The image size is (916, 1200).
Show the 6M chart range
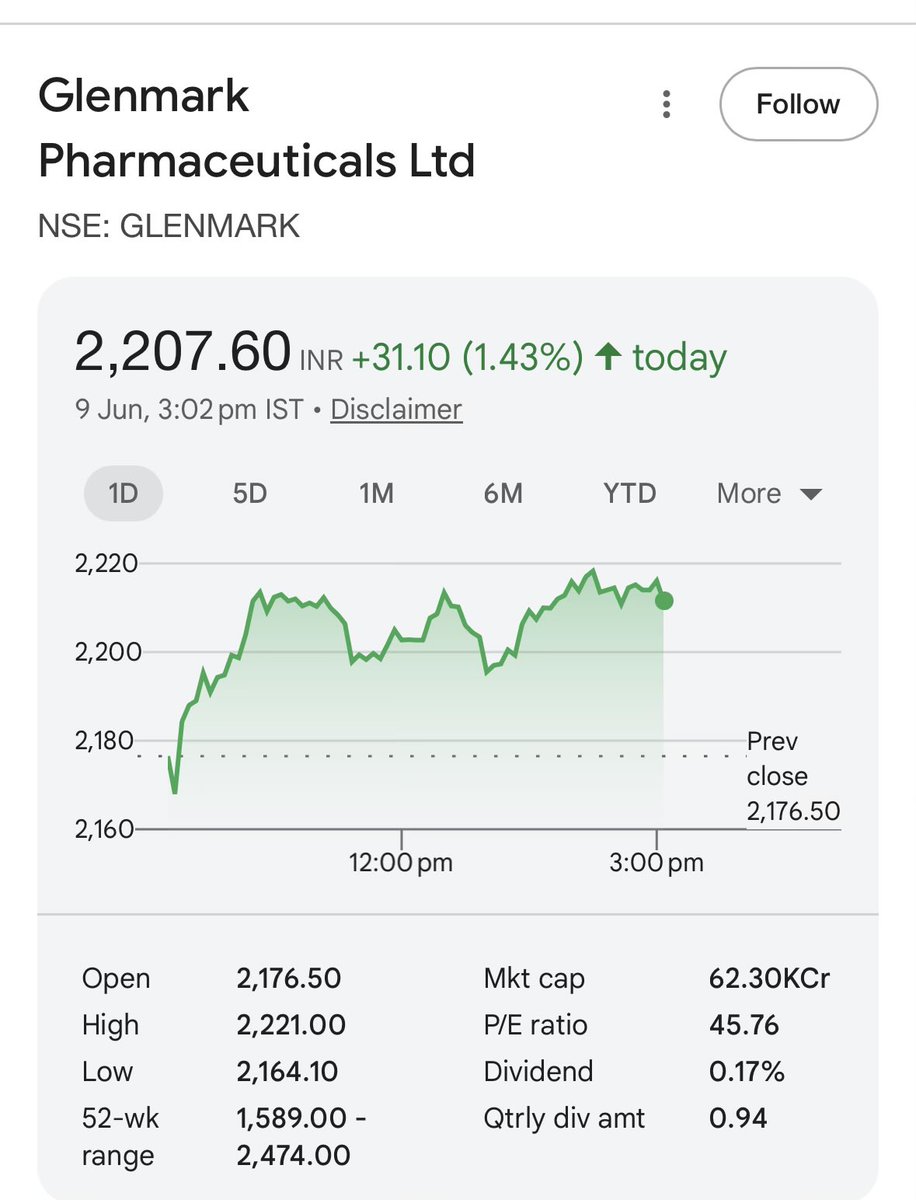(503, 493)
